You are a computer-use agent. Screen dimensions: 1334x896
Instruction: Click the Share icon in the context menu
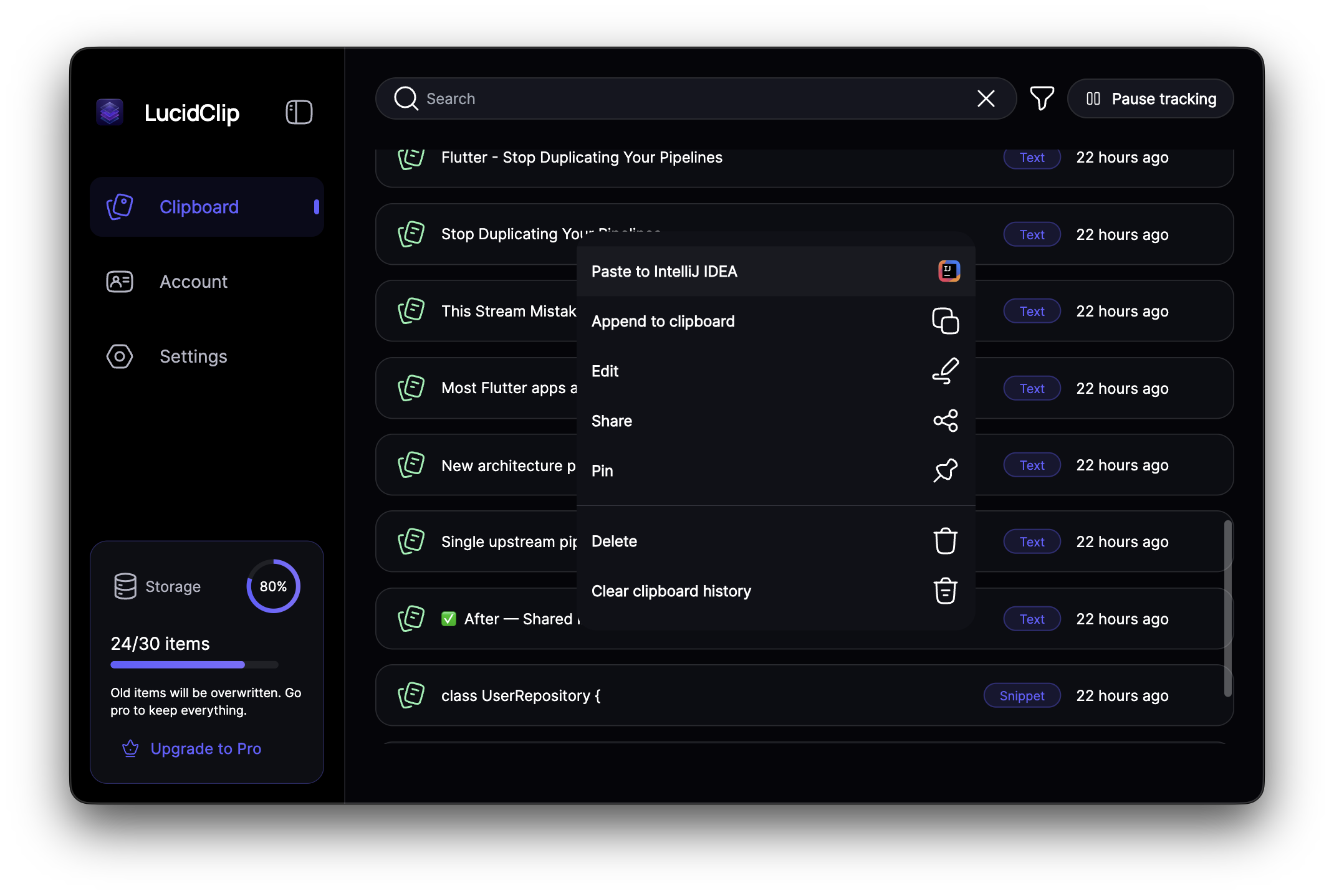coord(946,421)
